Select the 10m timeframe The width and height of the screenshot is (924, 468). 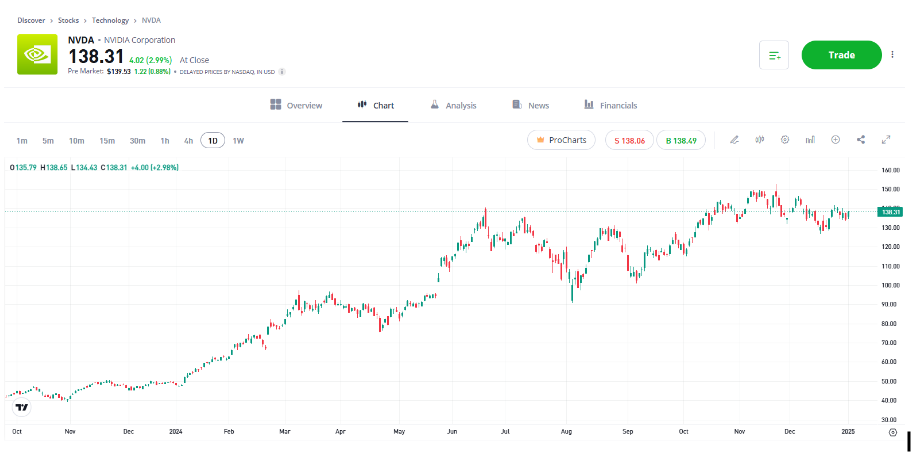77,141
